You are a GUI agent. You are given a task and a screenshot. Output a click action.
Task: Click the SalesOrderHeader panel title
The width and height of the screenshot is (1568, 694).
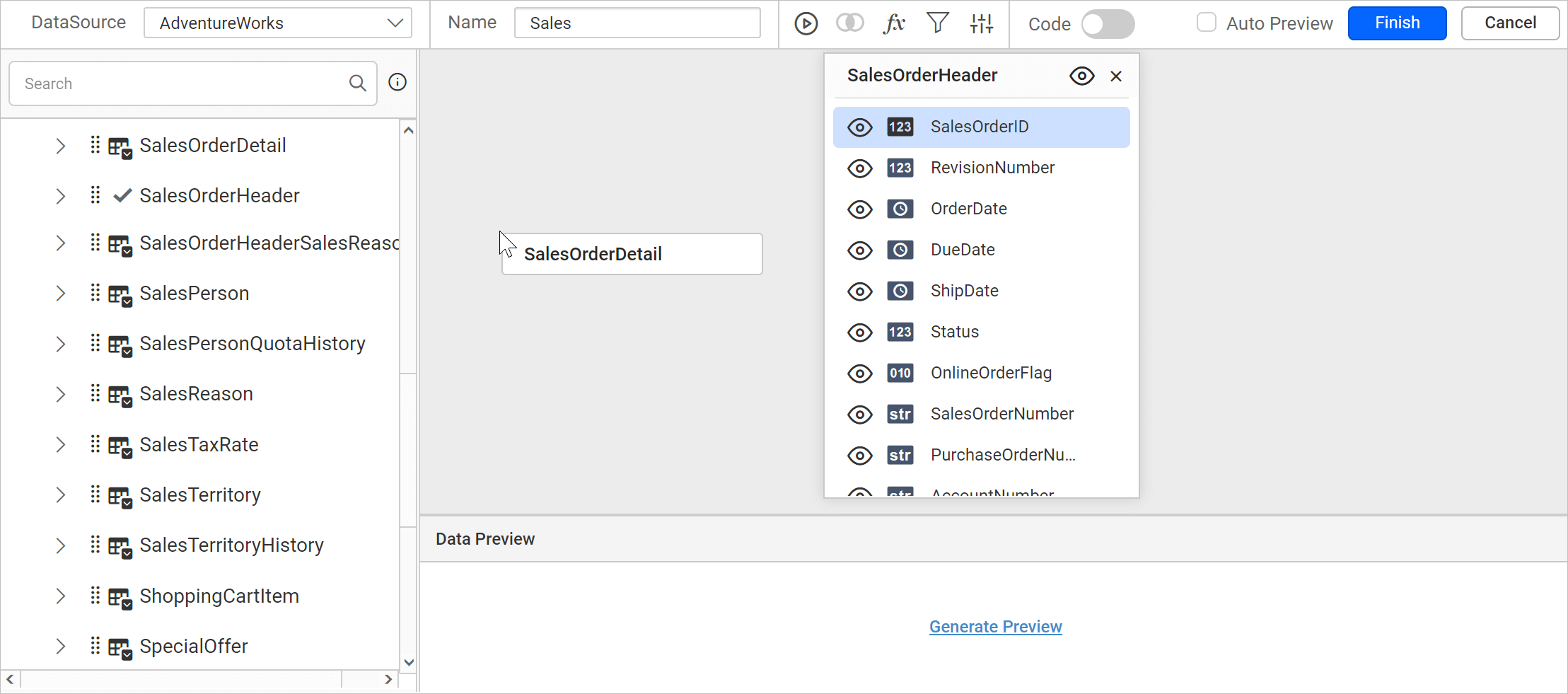pos(922,75)
